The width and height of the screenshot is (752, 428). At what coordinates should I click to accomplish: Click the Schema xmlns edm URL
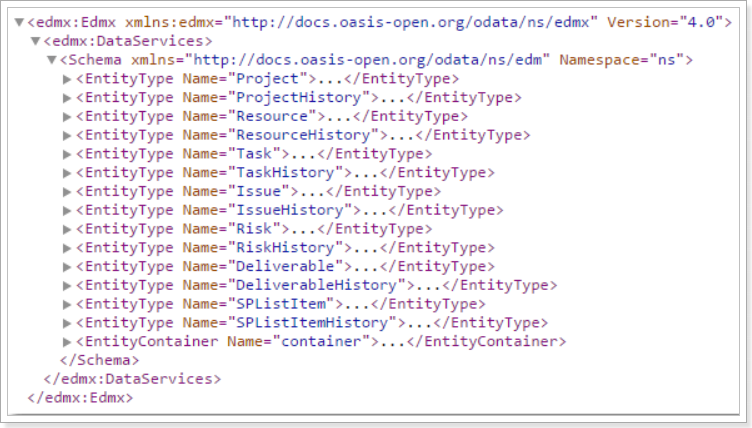pos(367,60)
